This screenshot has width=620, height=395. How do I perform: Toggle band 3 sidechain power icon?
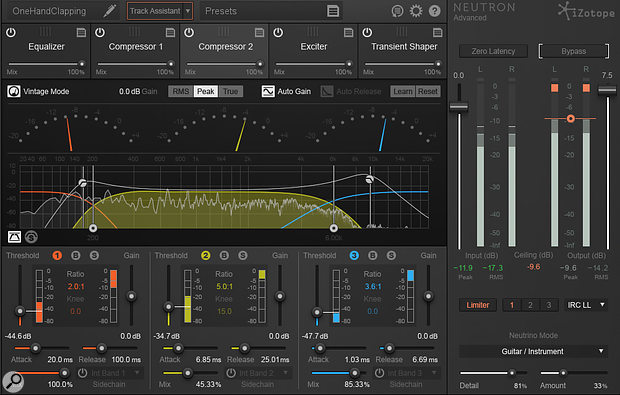coord(379,373)
